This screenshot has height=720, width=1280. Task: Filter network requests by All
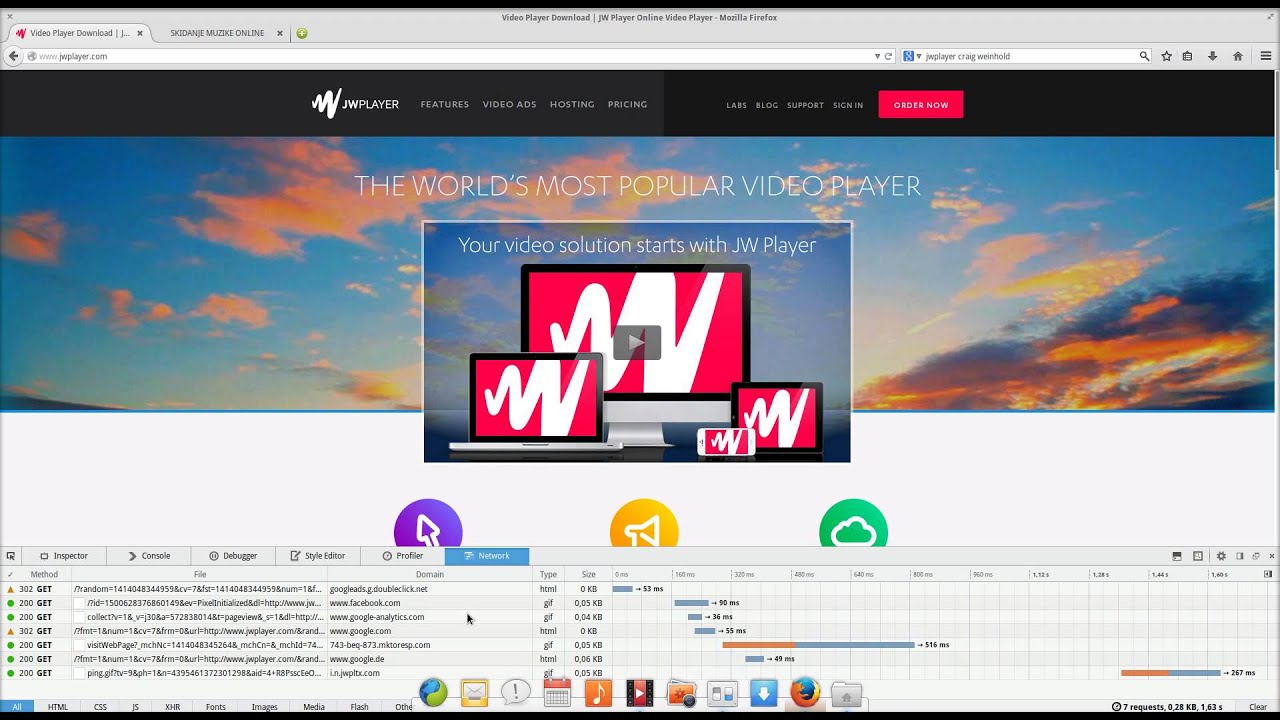(x=17, y=707)
